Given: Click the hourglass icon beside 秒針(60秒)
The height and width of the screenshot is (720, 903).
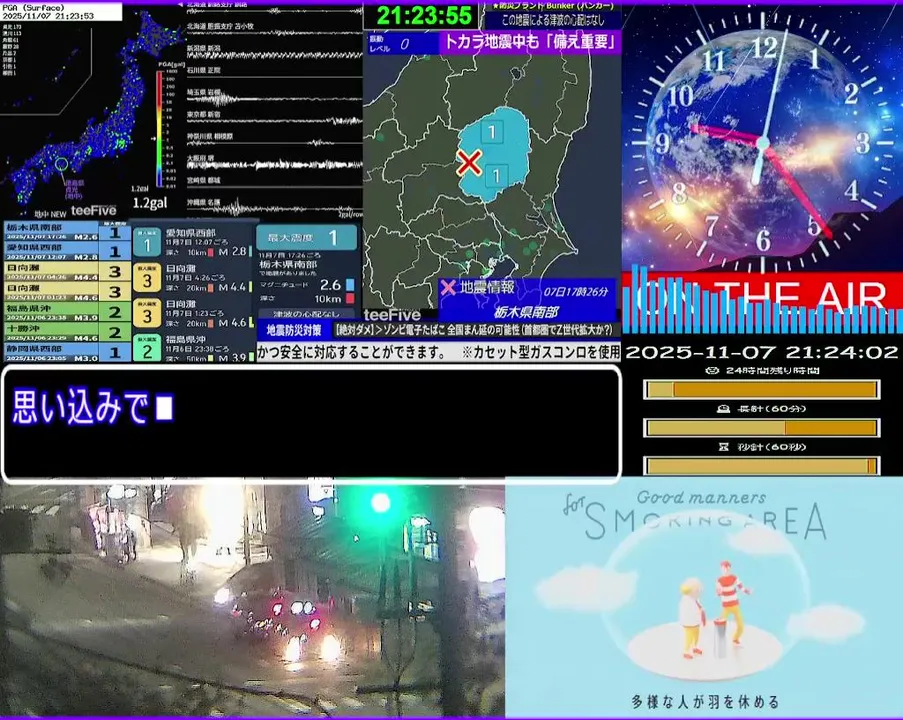Looking at the screenshot, I should click(723, 447).
